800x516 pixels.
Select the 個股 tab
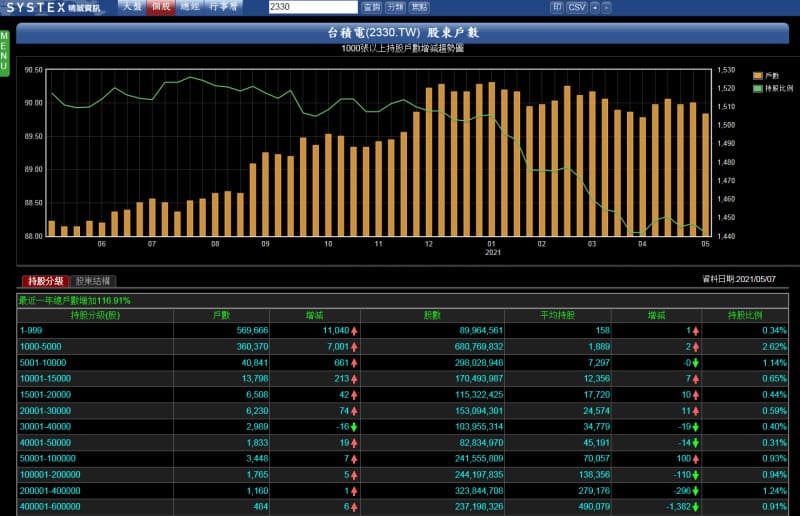160,7
